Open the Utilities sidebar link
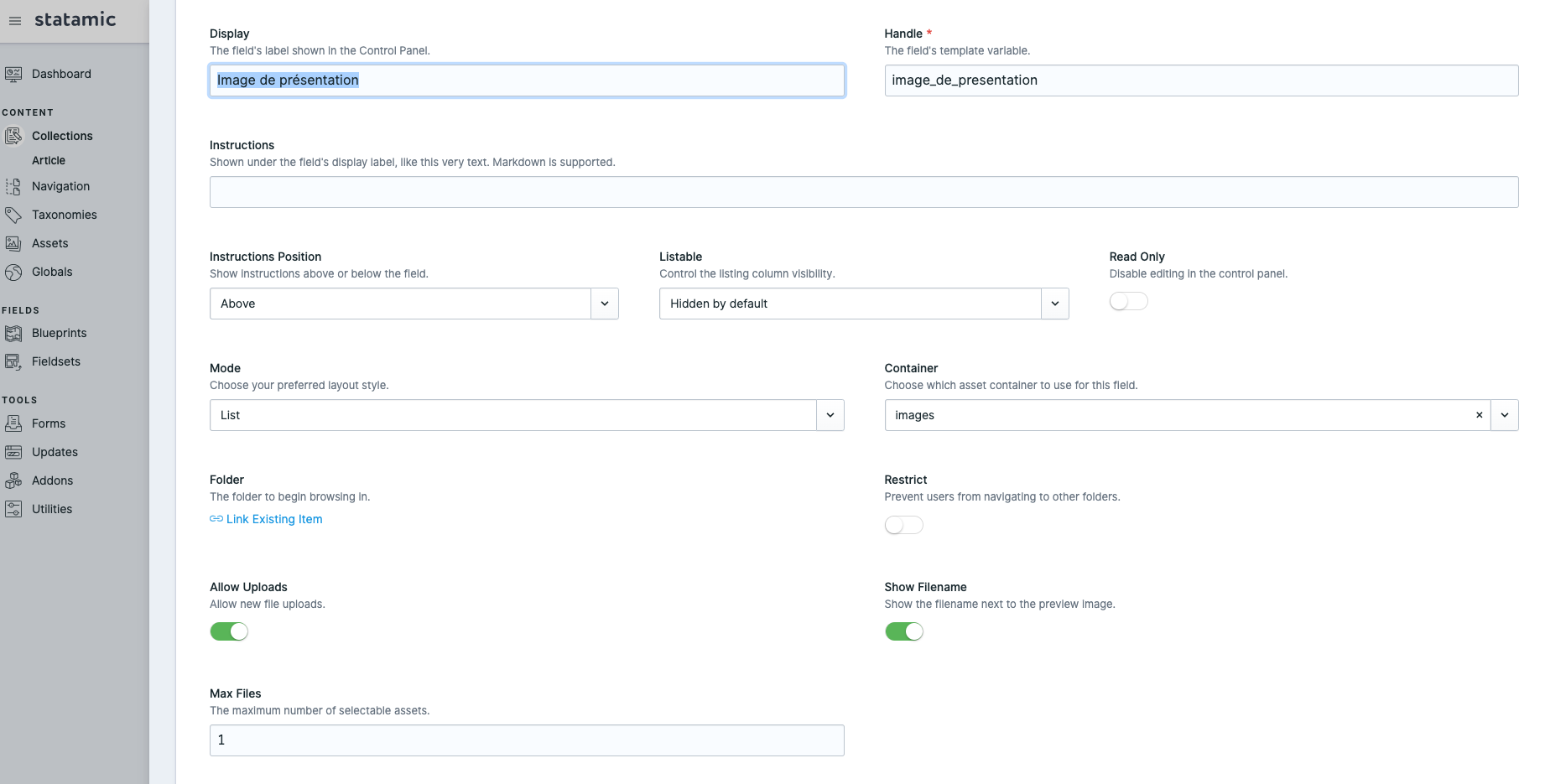The image size is (1545, 784). coord(52,509)
